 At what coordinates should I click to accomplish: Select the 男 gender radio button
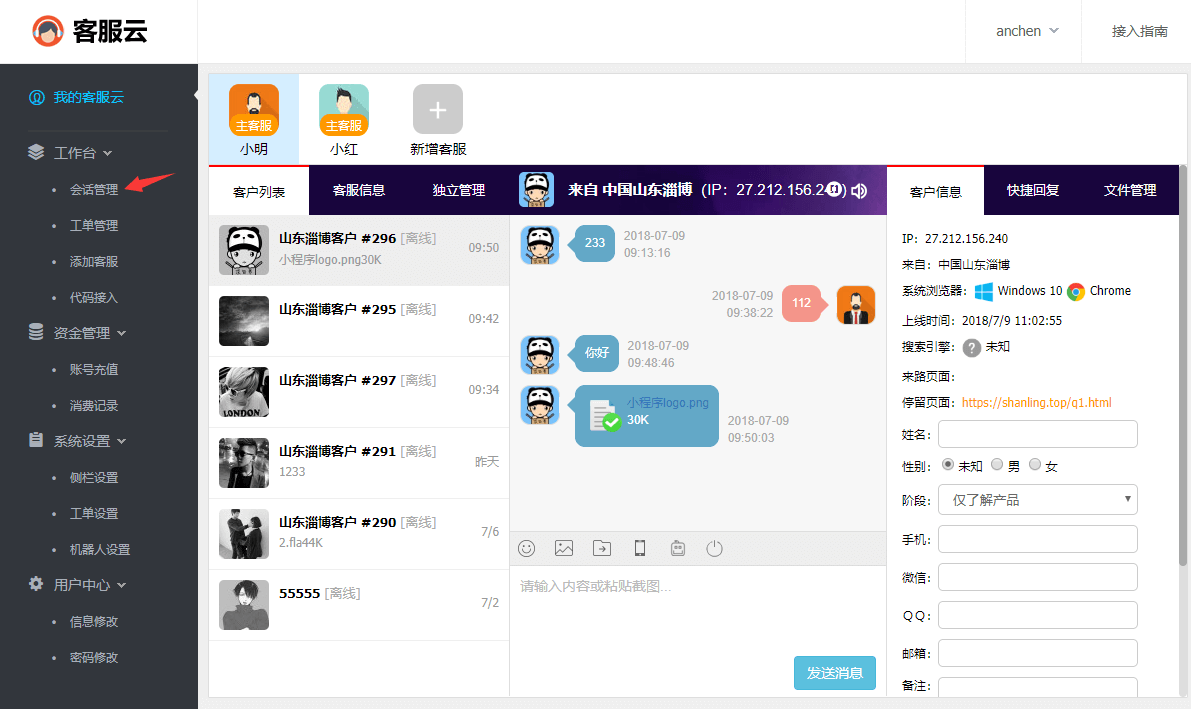997,465
